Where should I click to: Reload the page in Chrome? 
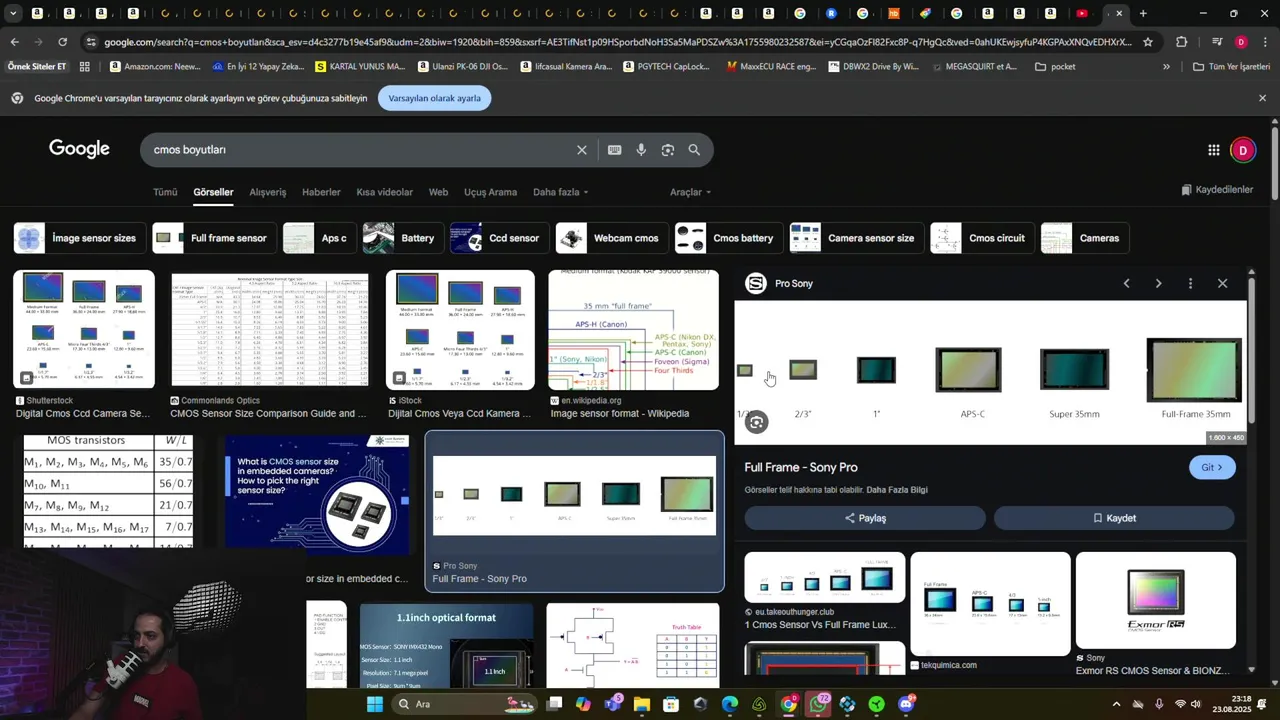click(62, 42)
